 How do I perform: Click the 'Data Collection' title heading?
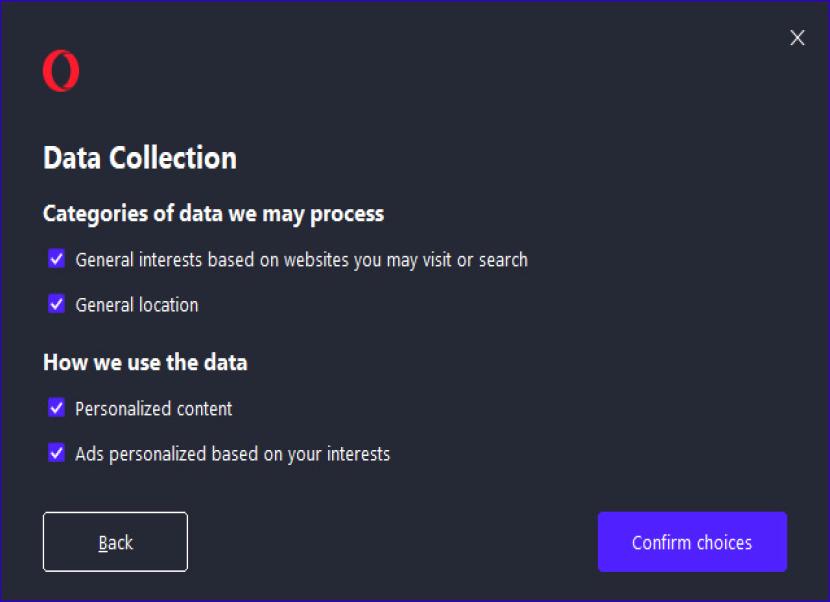(140, 158)
